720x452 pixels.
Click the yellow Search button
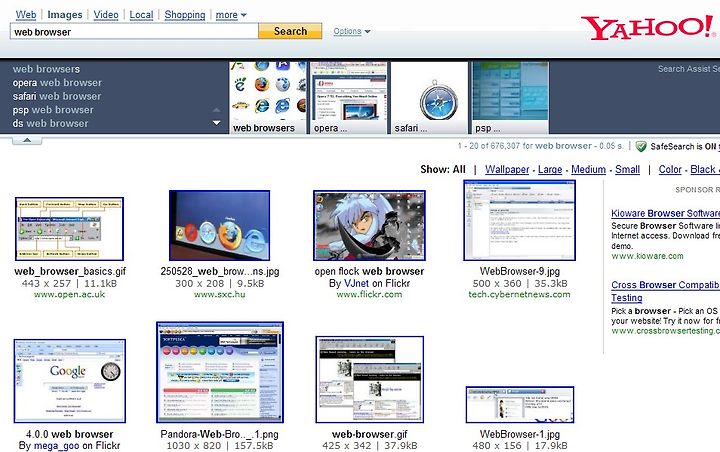(x=290, y=31)
